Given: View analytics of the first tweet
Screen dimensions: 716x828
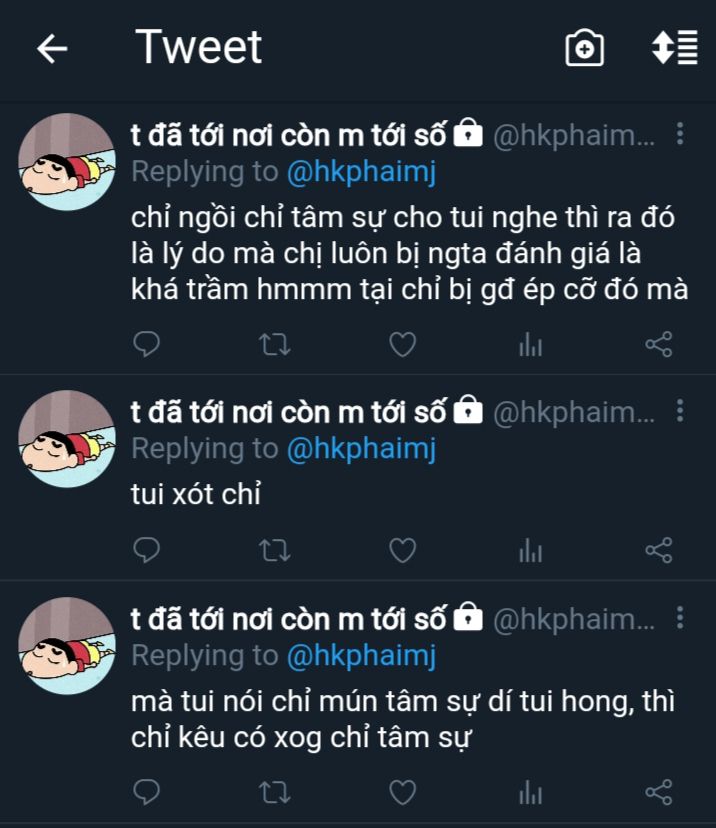Looking at the screenshot, I should [x=531, y=345].
